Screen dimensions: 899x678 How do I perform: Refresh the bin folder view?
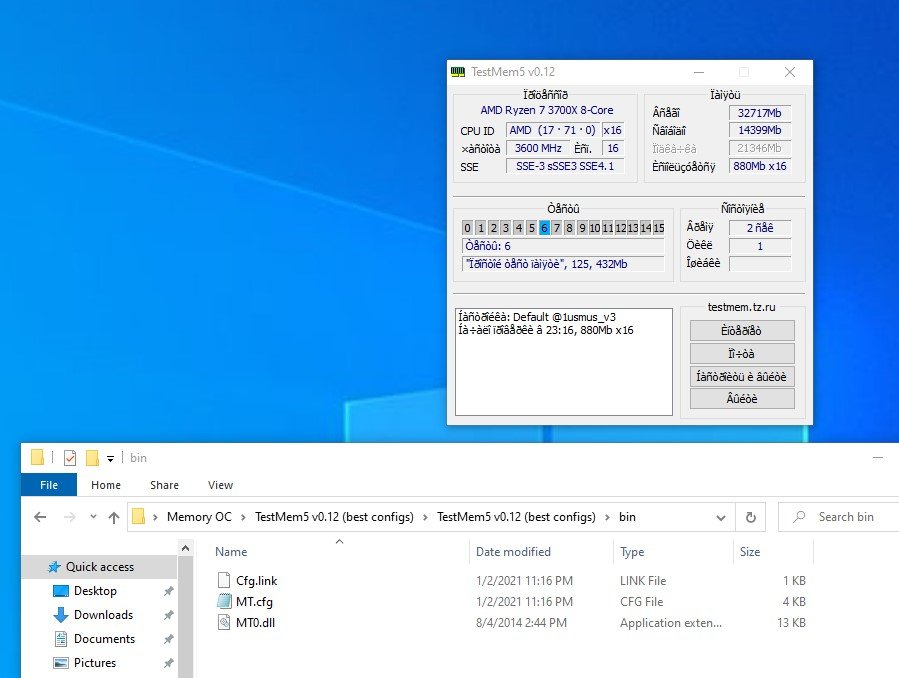point(750,517)
